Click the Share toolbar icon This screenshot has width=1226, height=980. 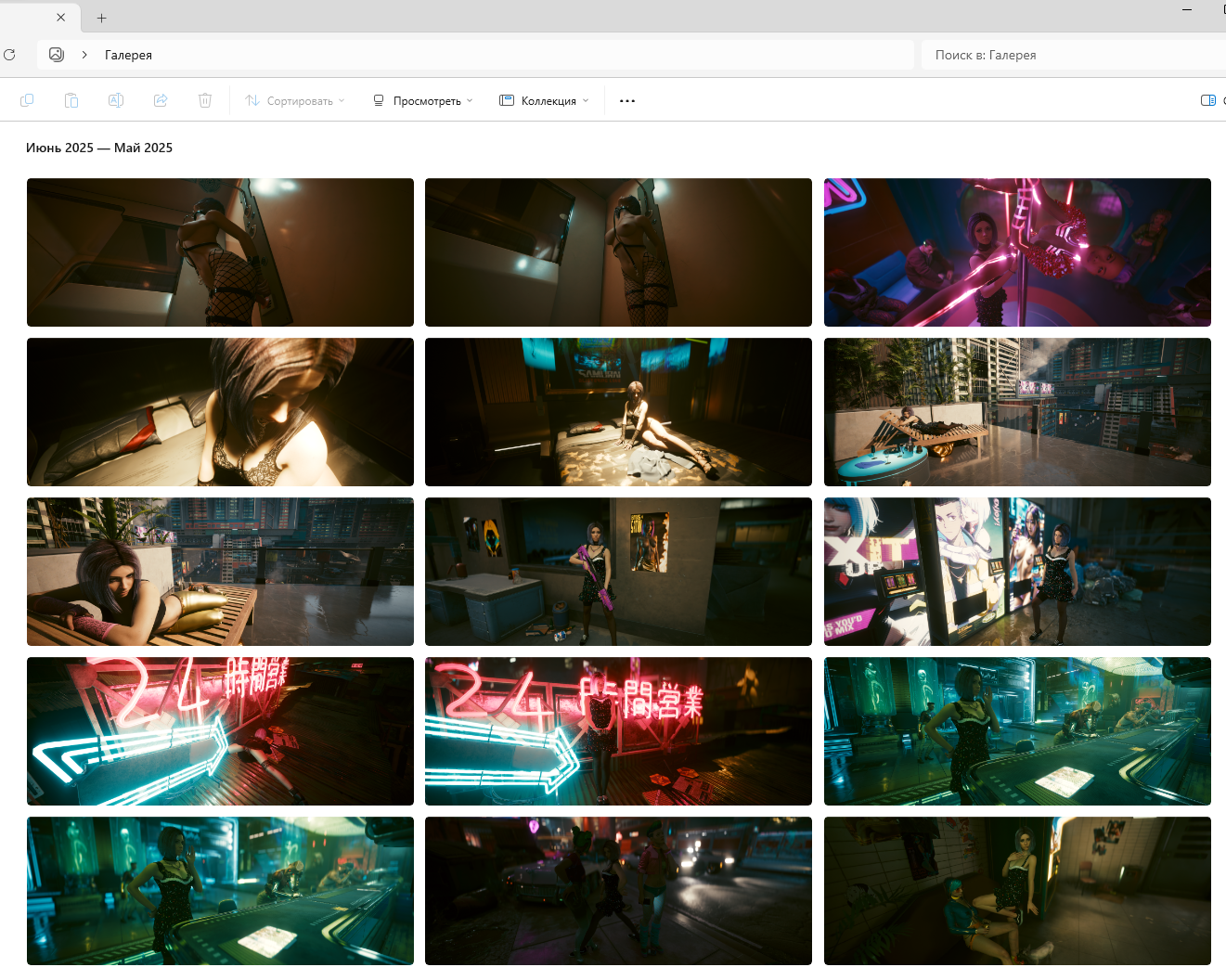point(161,100)
